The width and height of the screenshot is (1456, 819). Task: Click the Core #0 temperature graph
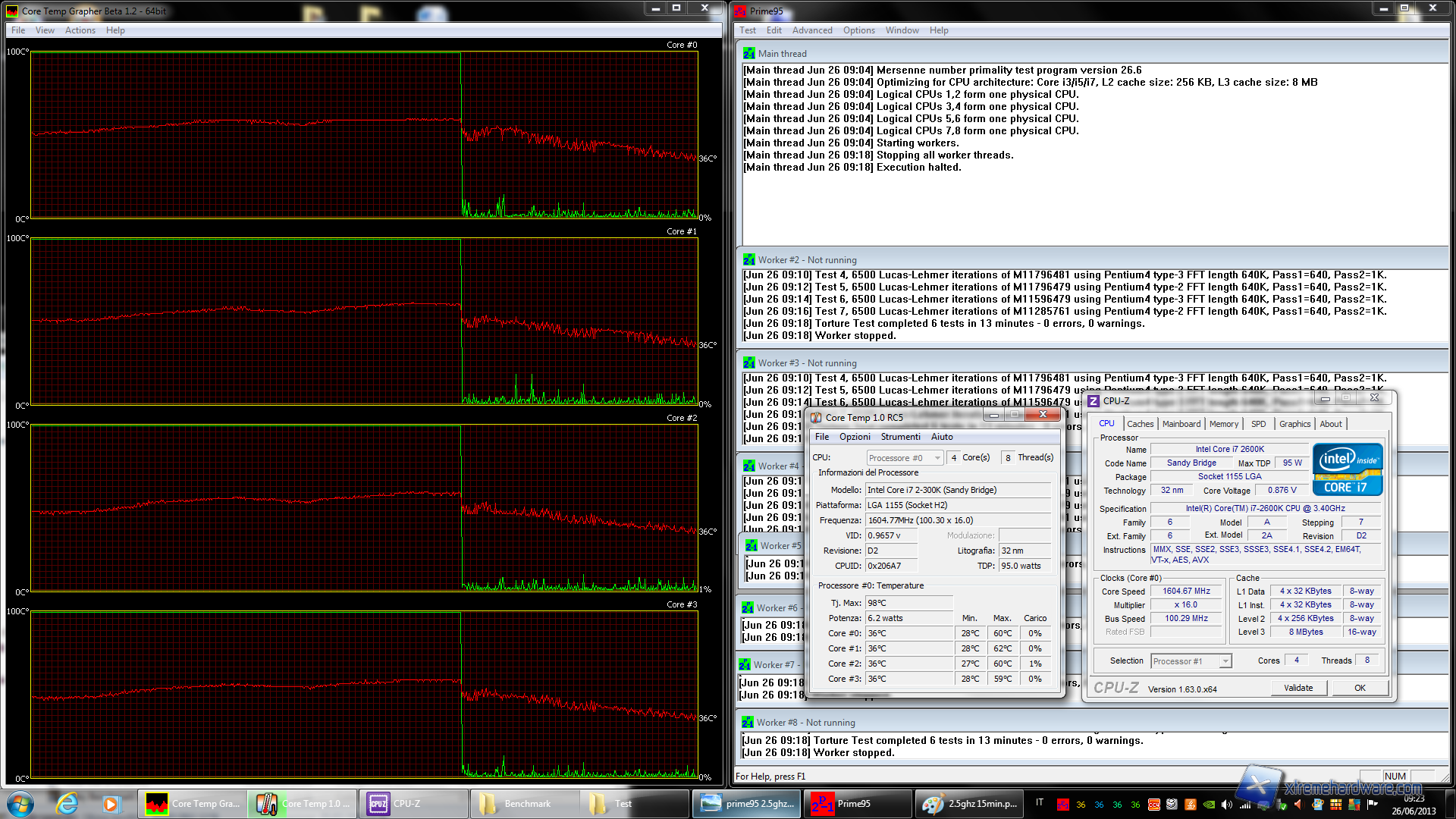tap(364, 135)
